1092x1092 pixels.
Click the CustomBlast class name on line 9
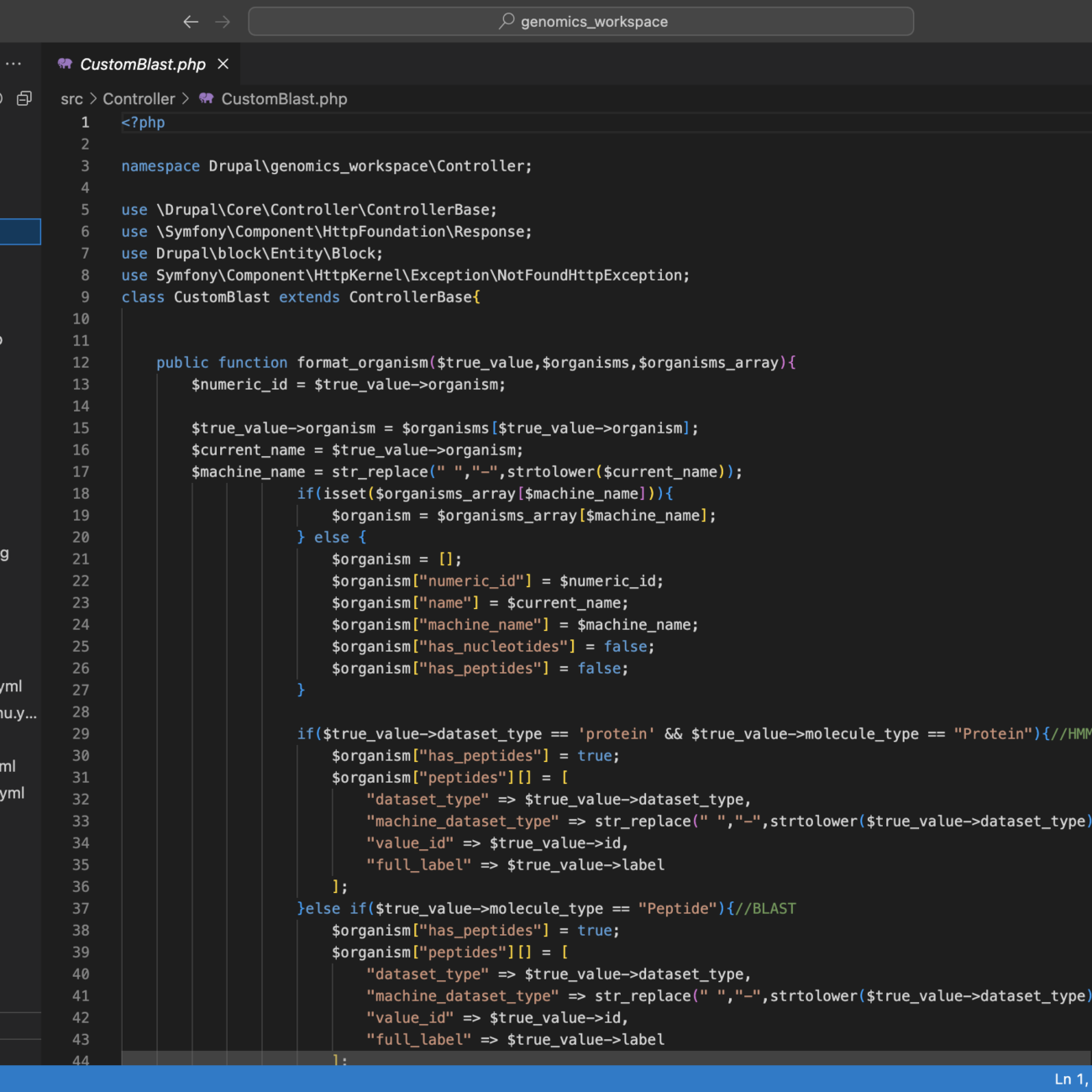(x=222, y=297)
